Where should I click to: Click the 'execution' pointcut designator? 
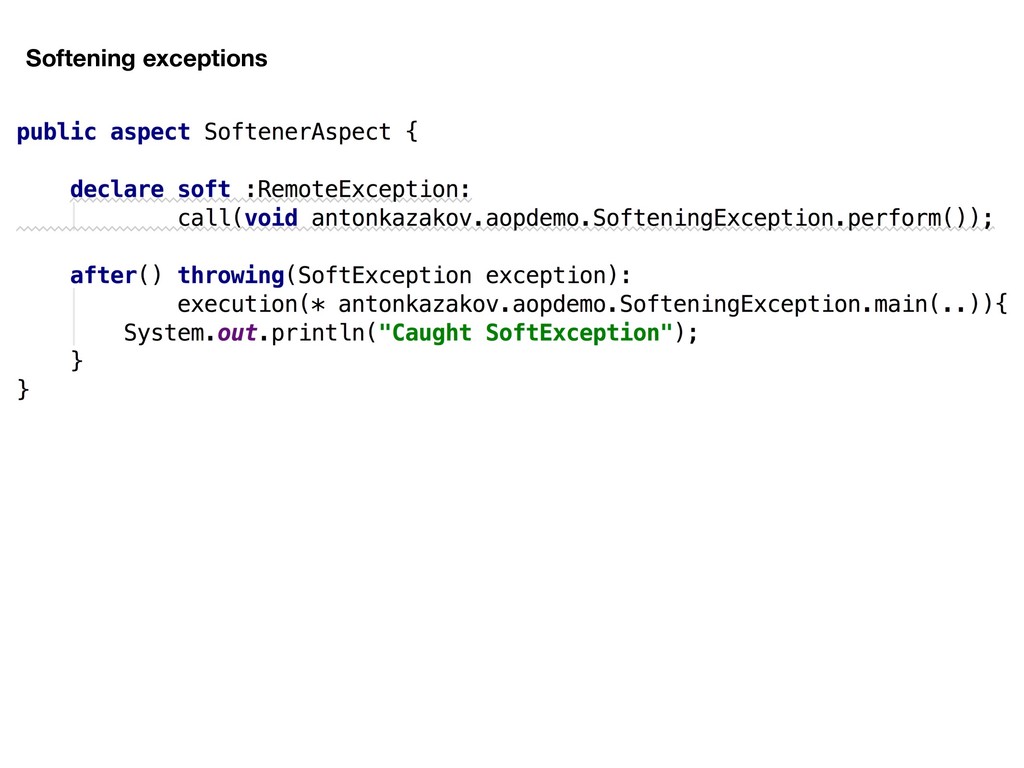click(x=238, y=304)
